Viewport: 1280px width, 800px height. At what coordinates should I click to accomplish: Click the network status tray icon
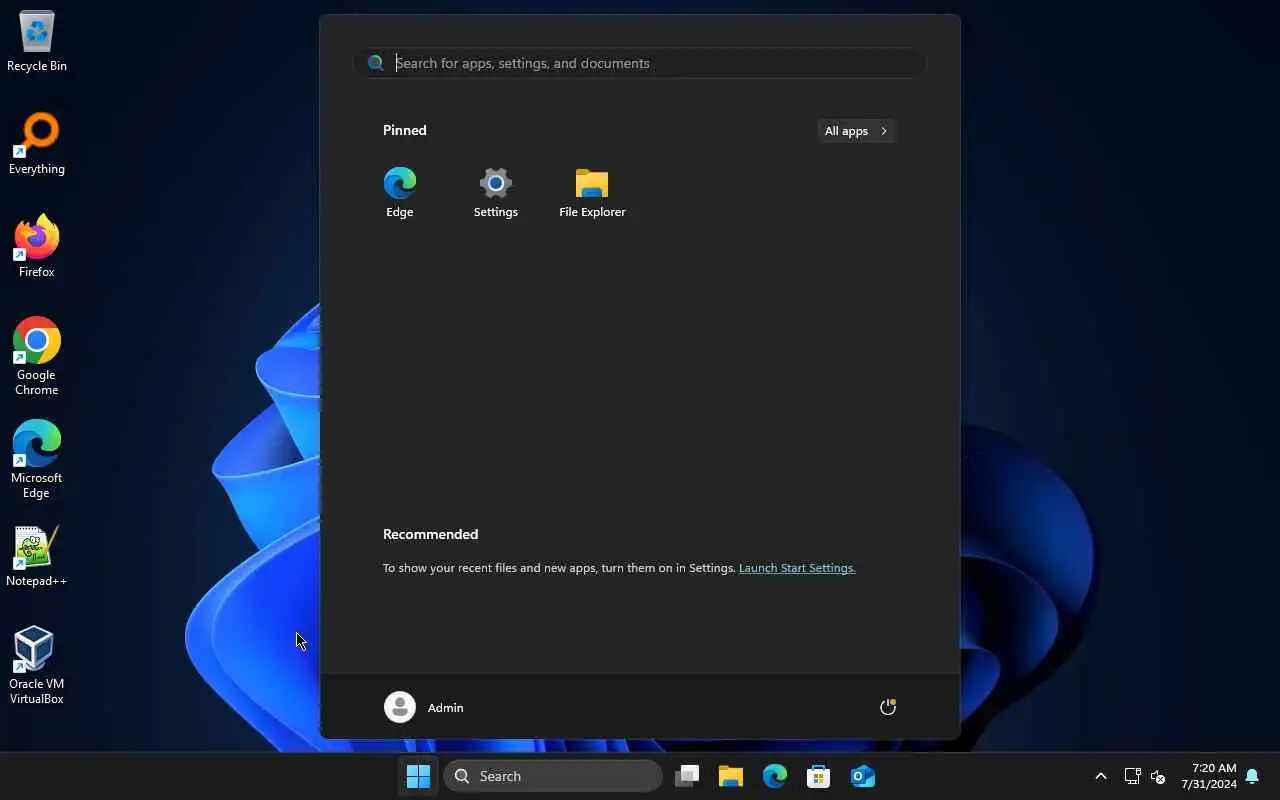tap(1132, 776)
